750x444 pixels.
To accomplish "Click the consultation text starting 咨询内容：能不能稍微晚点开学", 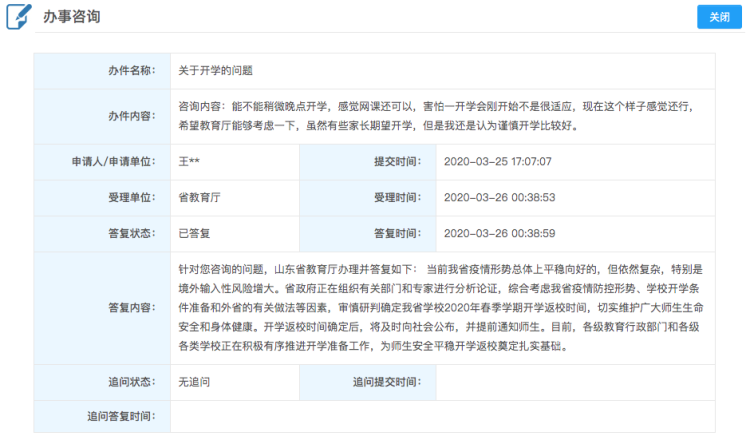I will pos(435,116).
